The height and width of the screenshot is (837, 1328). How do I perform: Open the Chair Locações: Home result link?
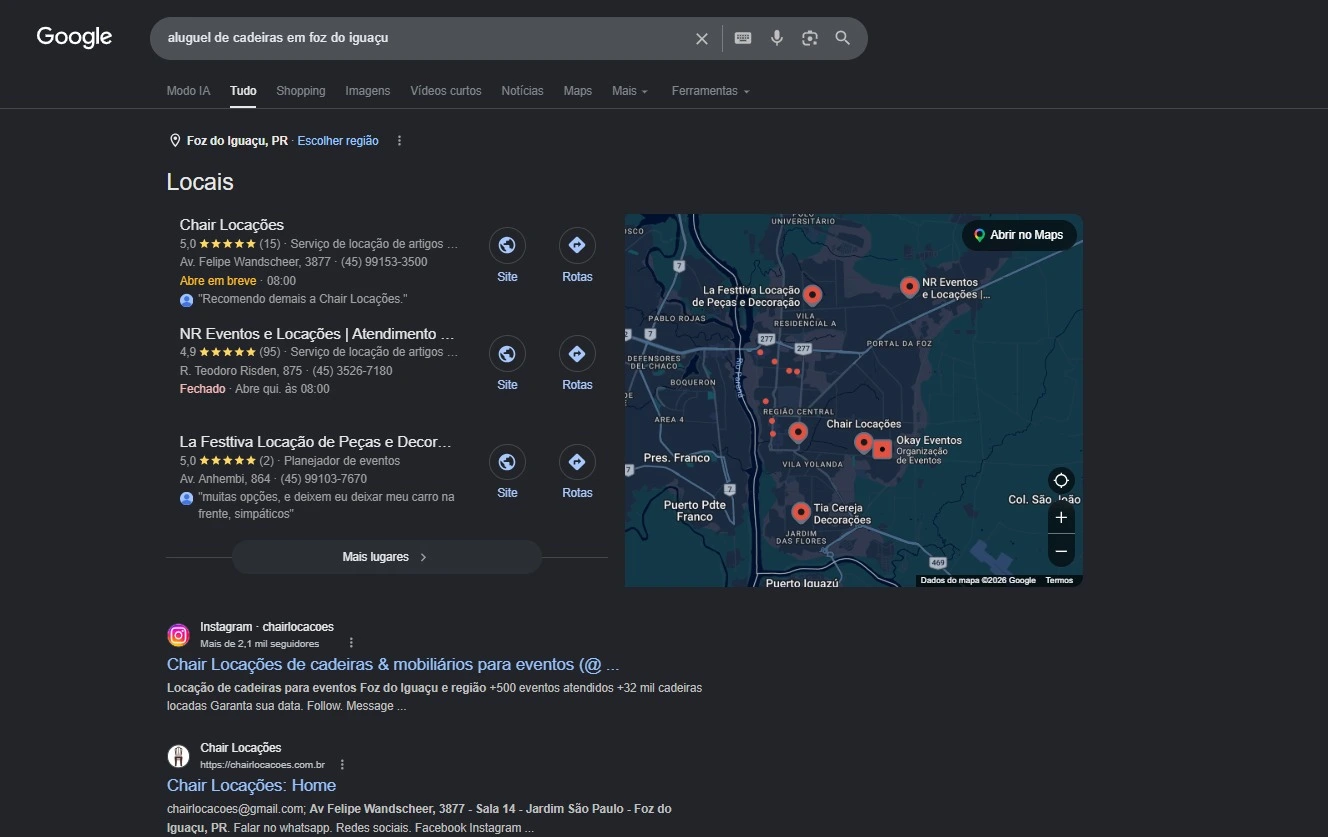[251, 785]
